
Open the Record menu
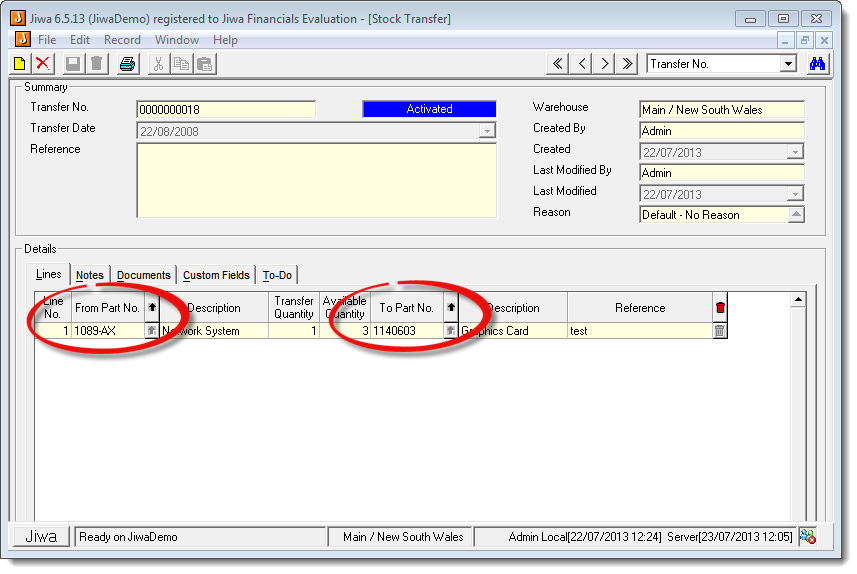pos(122,40)
